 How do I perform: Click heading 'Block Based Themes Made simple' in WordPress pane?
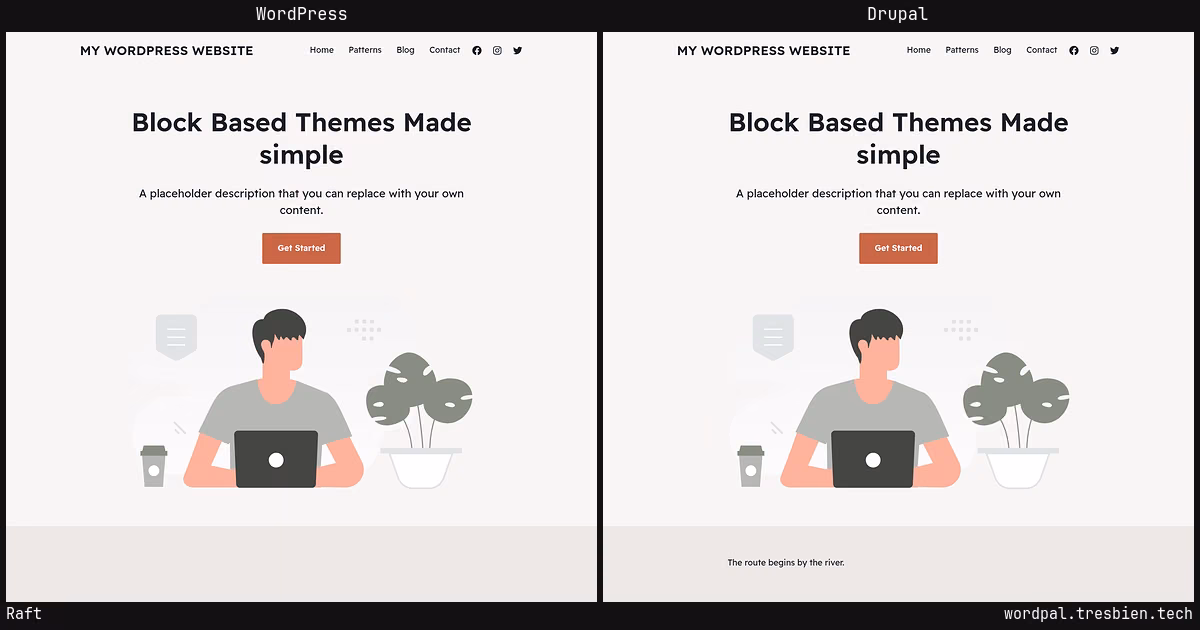(x=301, y=138)
